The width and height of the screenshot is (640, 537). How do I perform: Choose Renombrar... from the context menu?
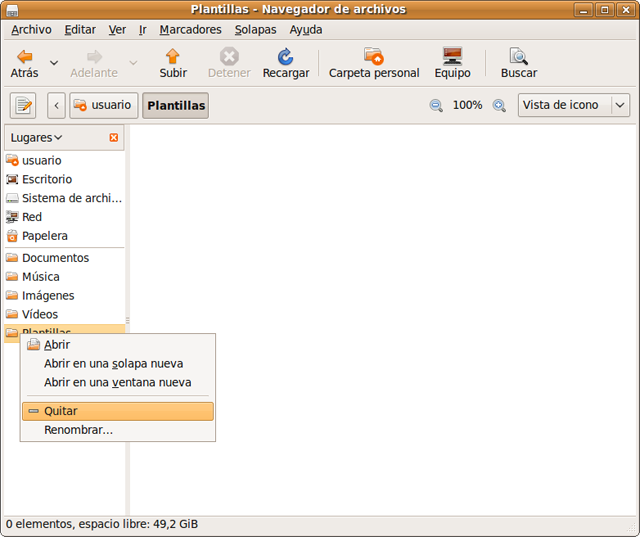point(78,430)
